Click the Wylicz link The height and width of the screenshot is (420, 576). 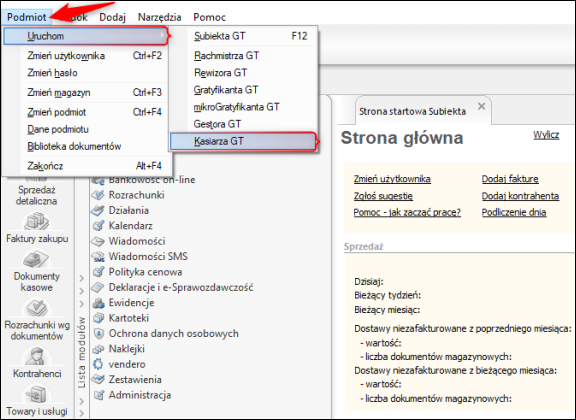coord(546,135)
